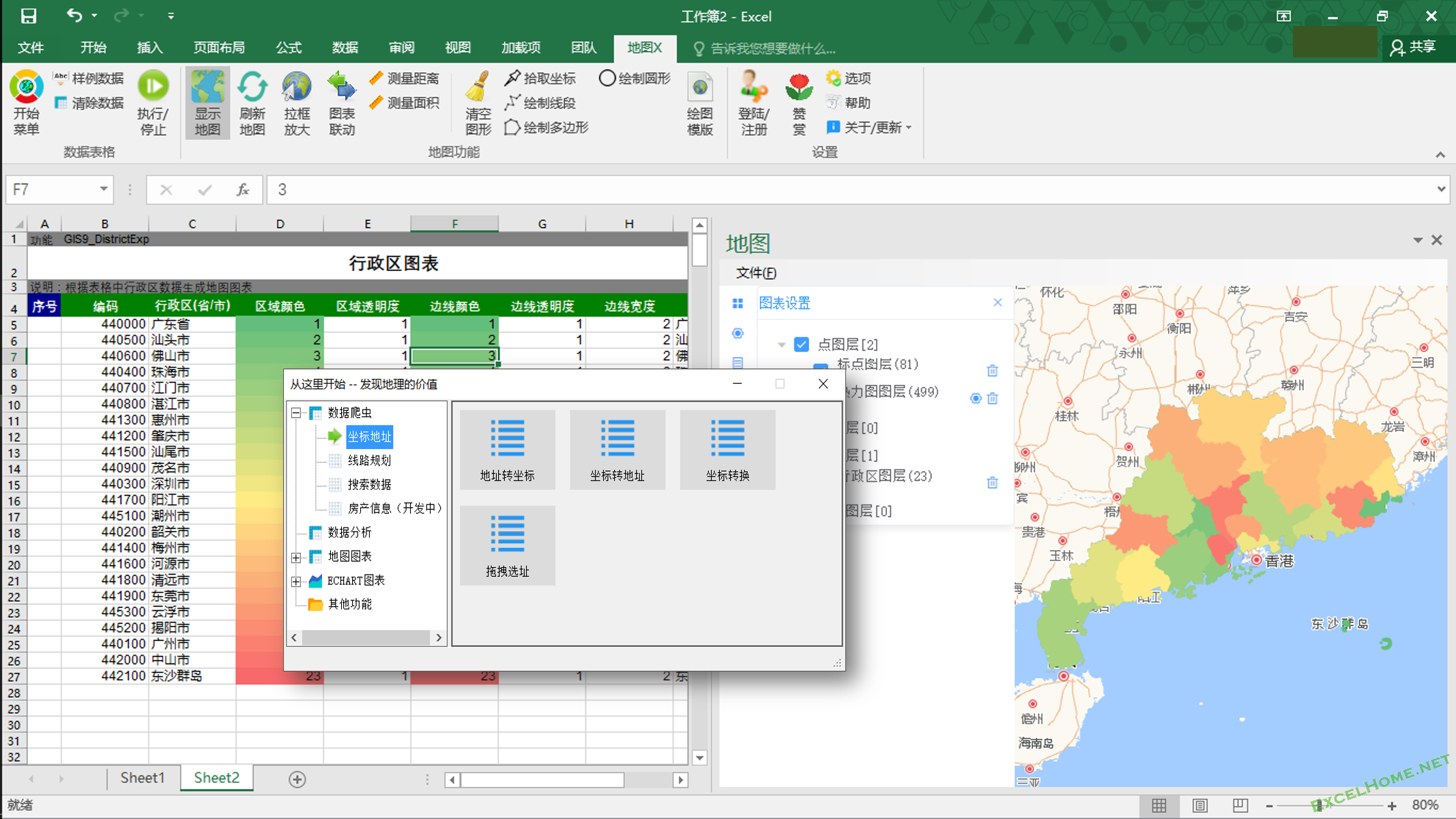The height and width of the screenshot is (819, 1456).
Task: Click the 坐标转地址 tile
Action: click(x=617, y=450)
